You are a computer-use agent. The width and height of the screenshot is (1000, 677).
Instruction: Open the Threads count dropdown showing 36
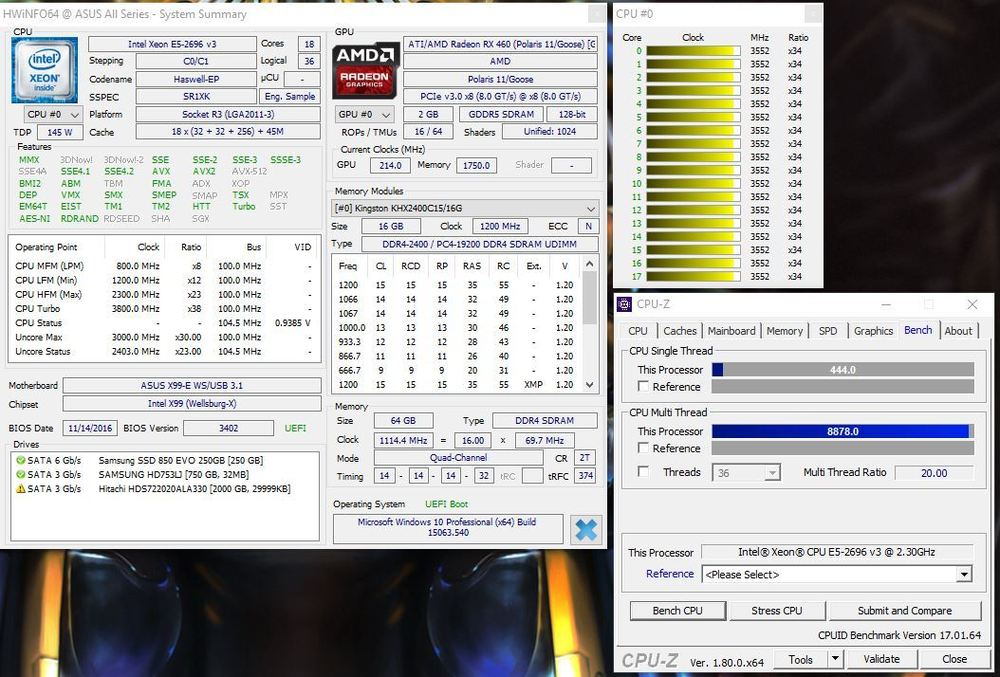click(746, 473)
